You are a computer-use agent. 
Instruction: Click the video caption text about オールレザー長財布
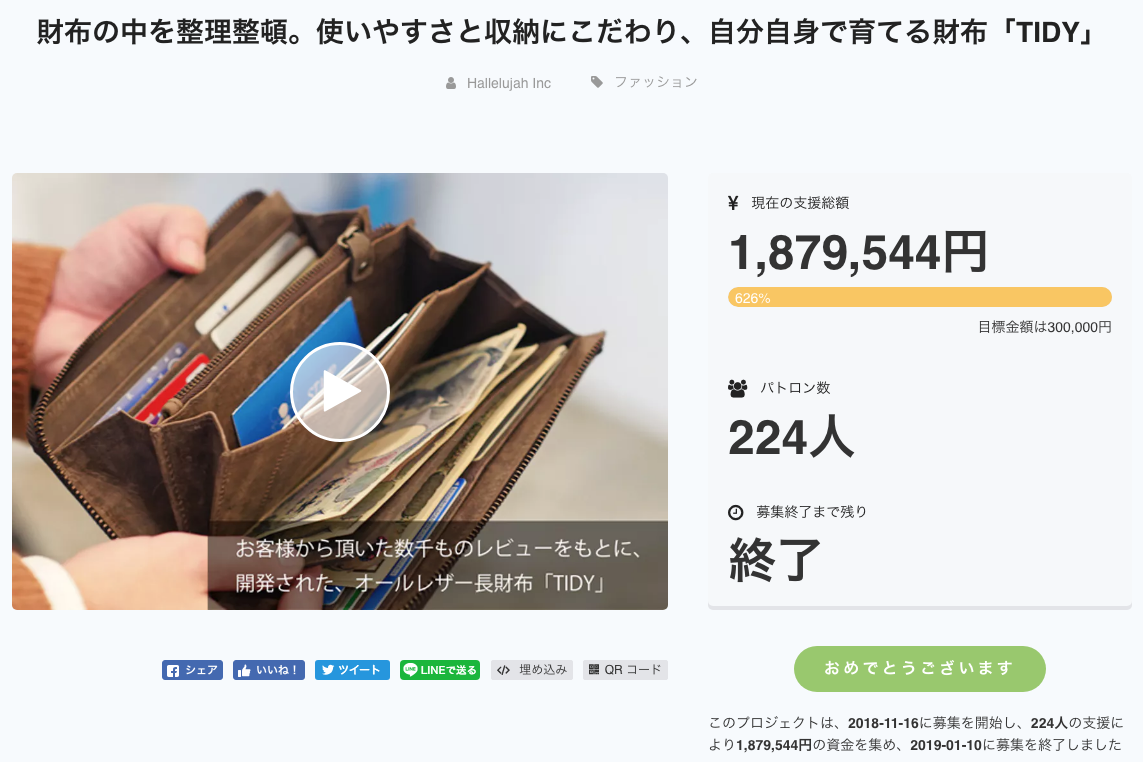(439, 566)
